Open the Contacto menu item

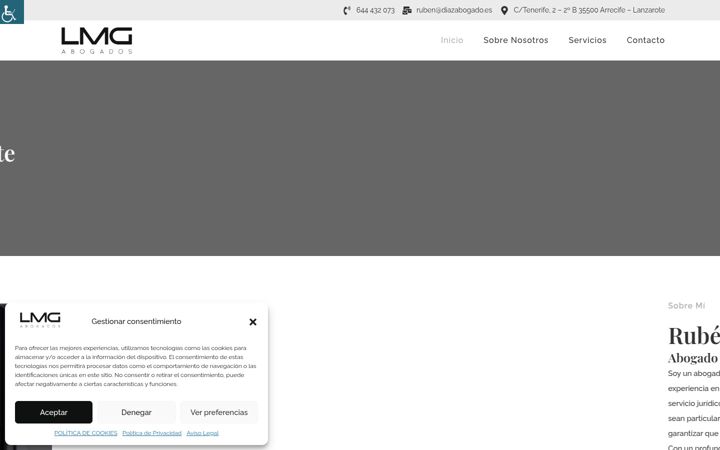click(645, 40)
